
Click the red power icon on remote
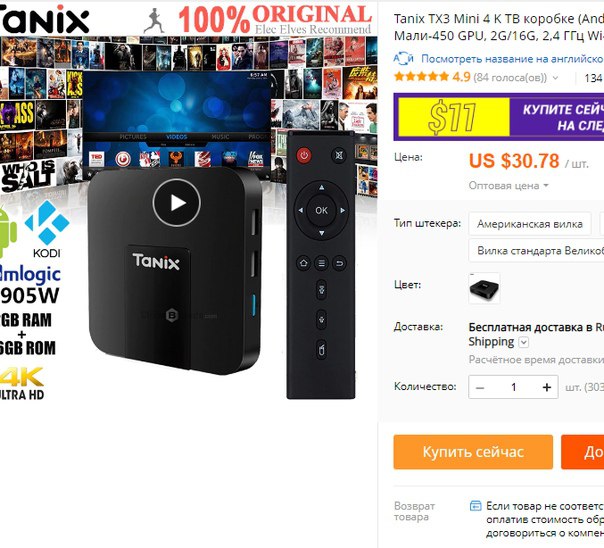click(304, 156)
